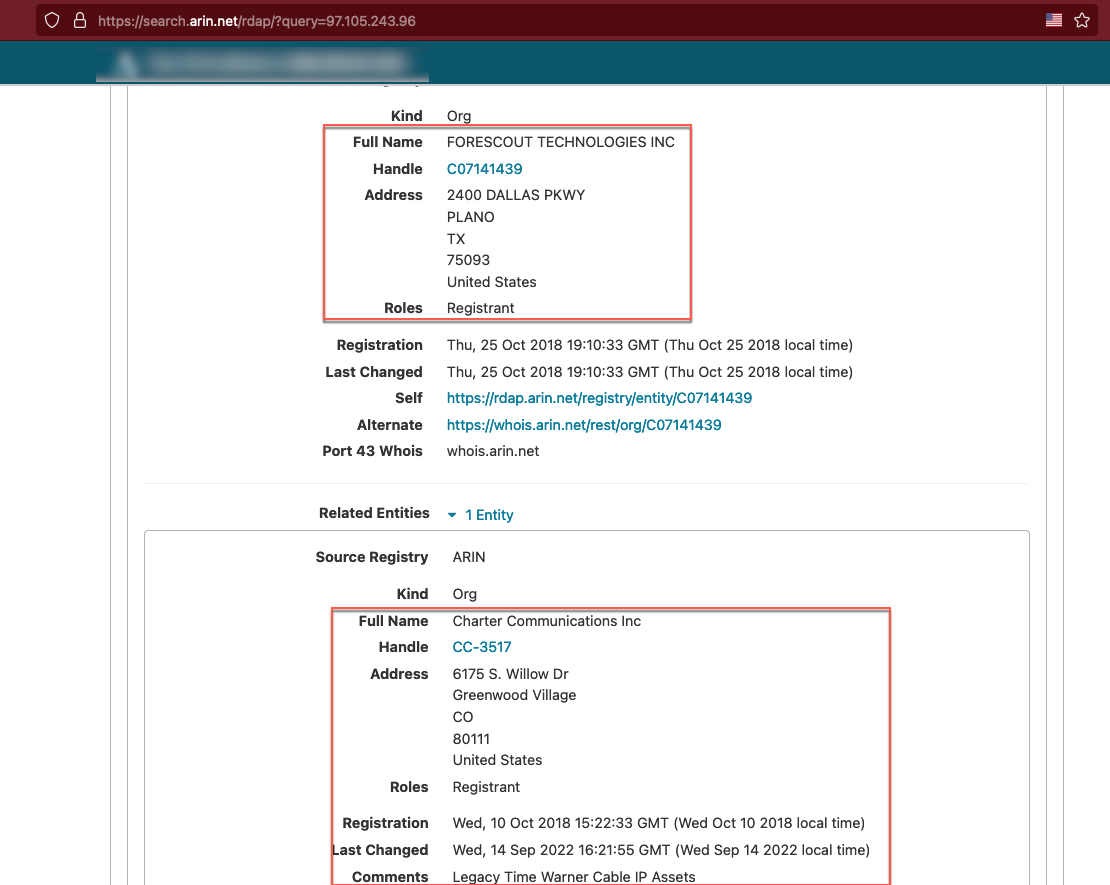Image resolution: width=1110 pixels, height=885 pixels.
Task: Click the 2400 DALLAS PKWY address line
Action: pos(516,195)
